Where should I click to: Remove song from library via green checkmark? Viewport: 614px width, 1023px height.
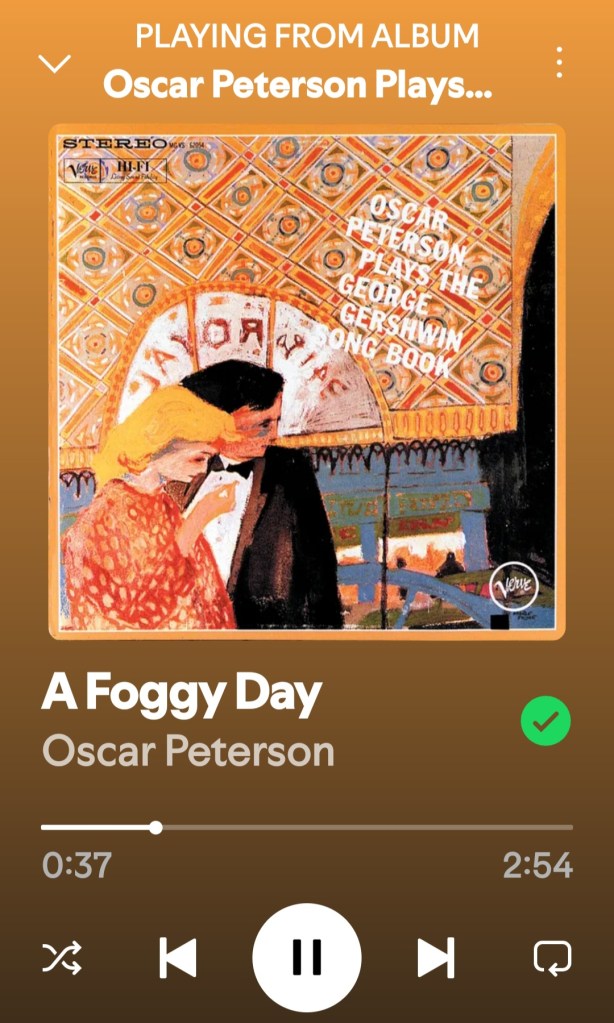click(545, 721)
